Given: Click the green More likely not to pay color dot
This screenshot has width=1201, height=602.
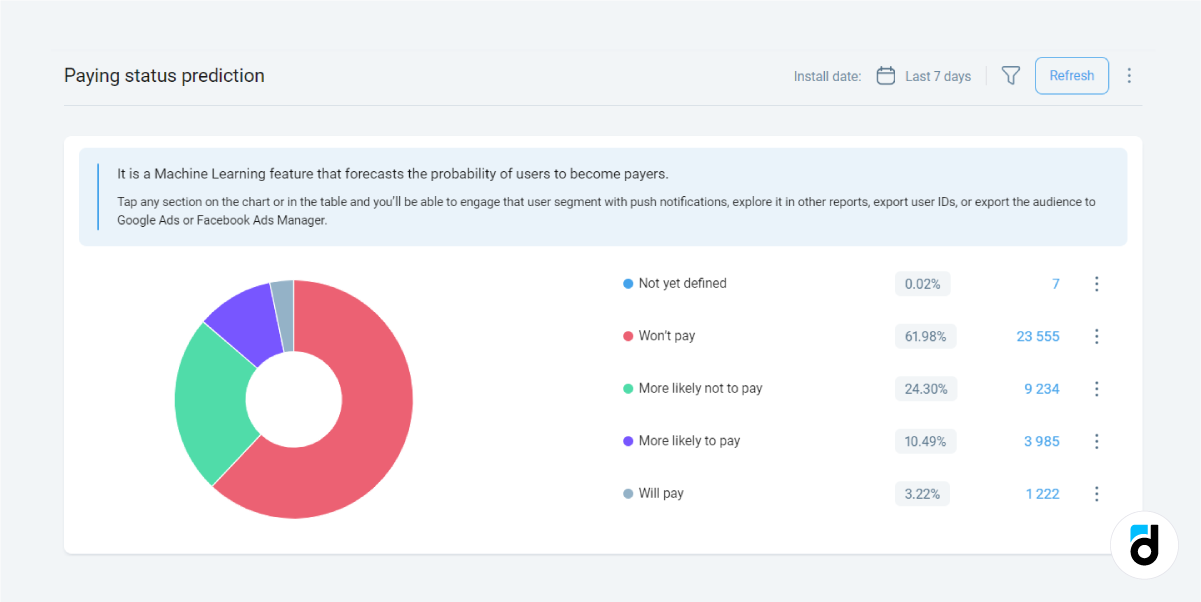Looking at the screenshot, I should click(x=626, y=388).
